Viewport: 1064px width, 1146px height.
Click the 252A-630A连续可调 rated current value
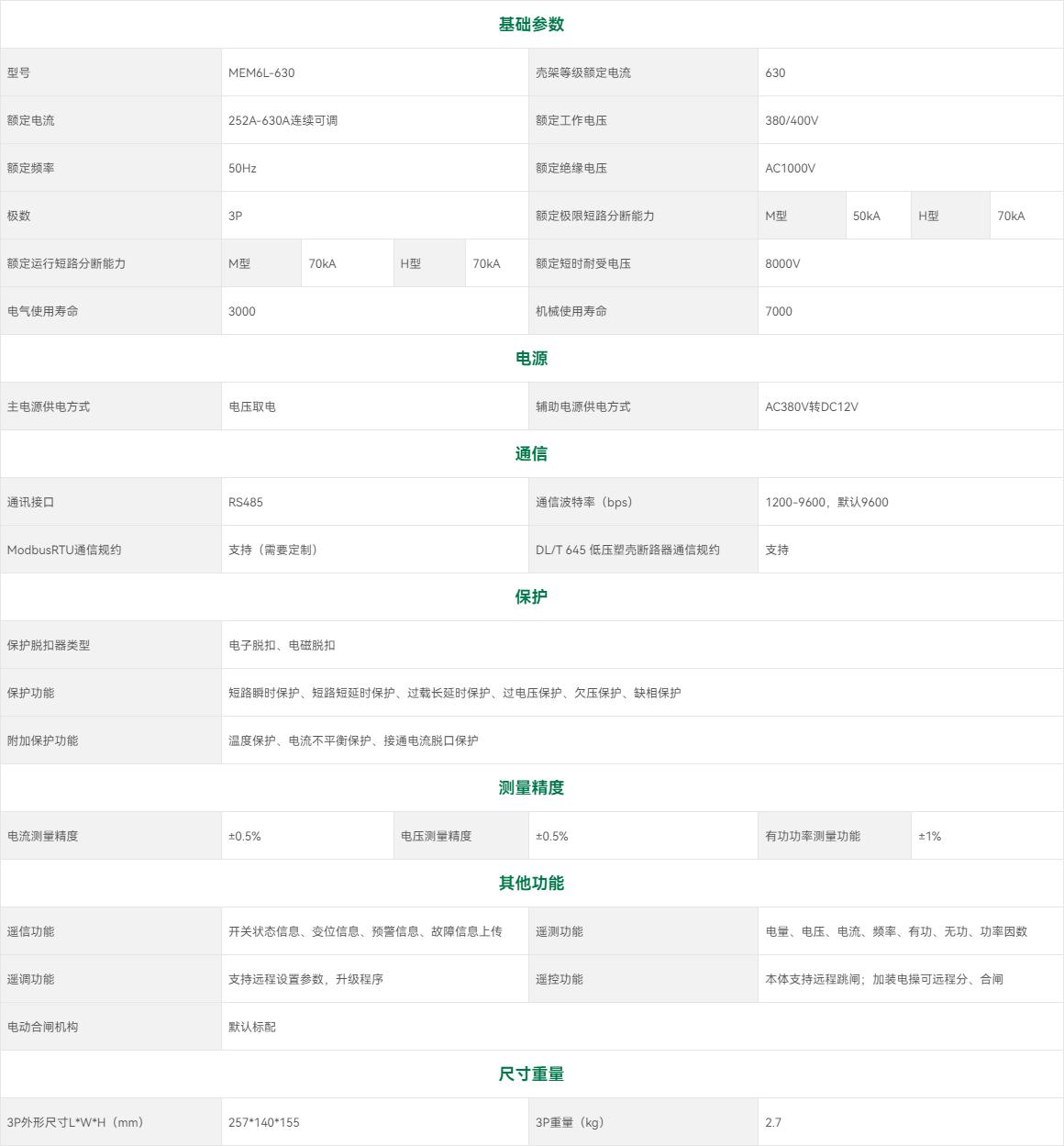pyautogui.click(x=283, y=121)
